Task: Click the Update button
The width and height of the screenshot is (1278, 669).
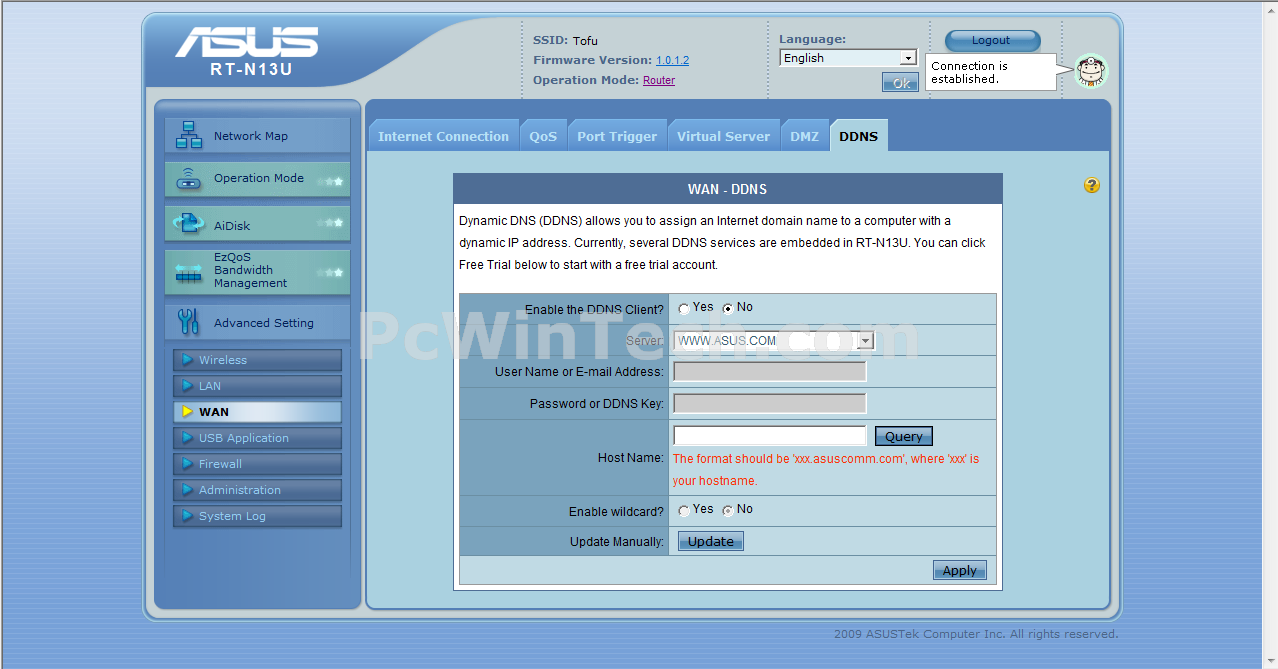Action: click(x=711, y=542)
